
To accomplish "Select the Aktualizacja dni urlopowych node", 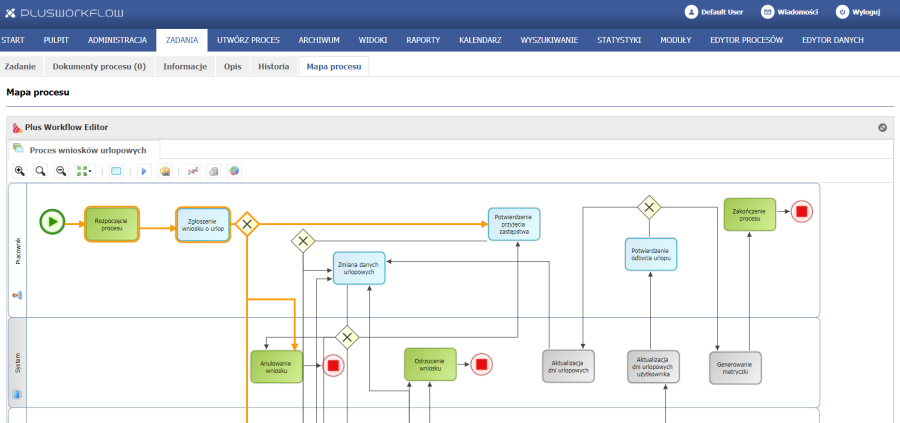I will (x=568, y=366).
